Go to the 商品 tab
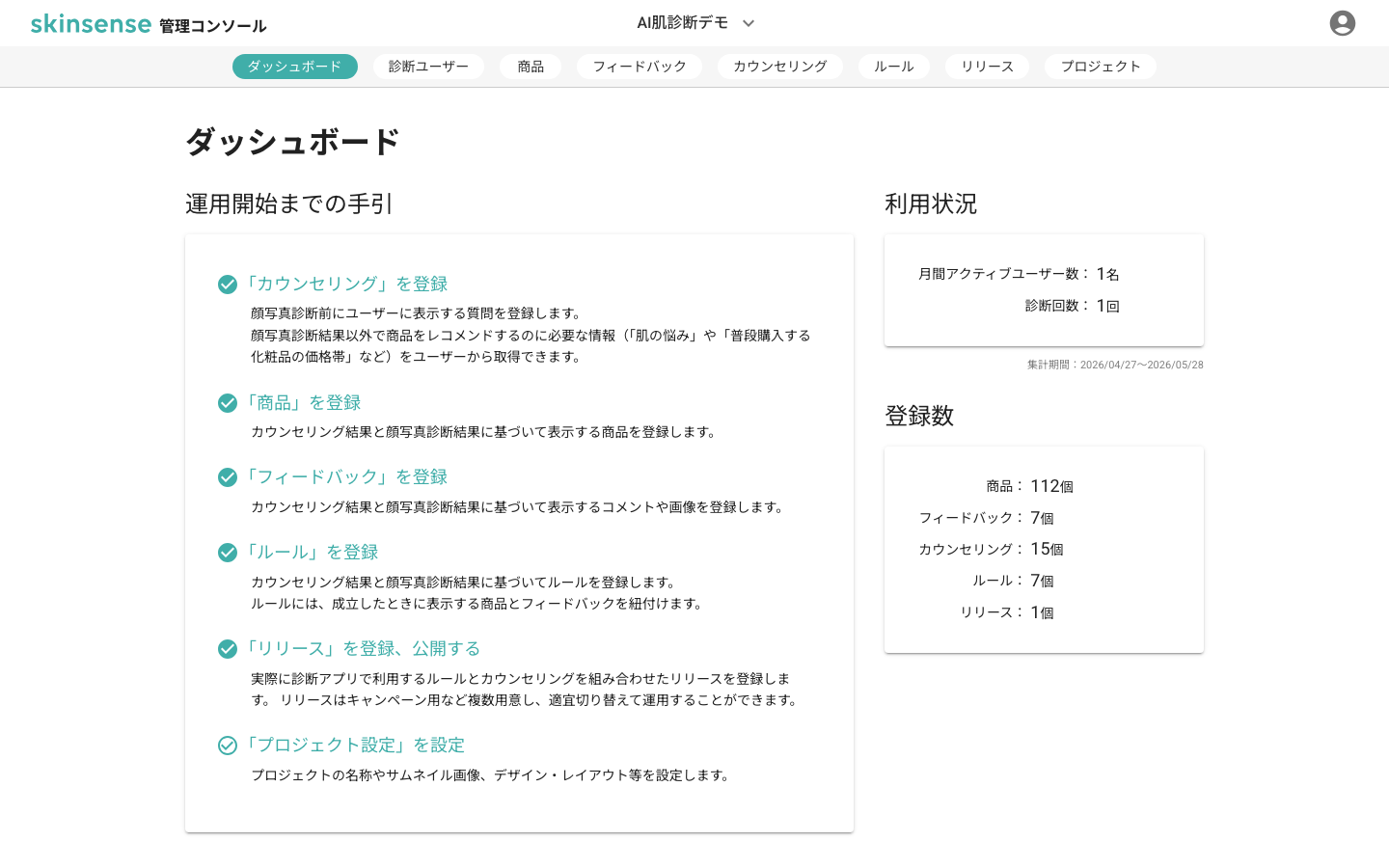 pos(531,67)
